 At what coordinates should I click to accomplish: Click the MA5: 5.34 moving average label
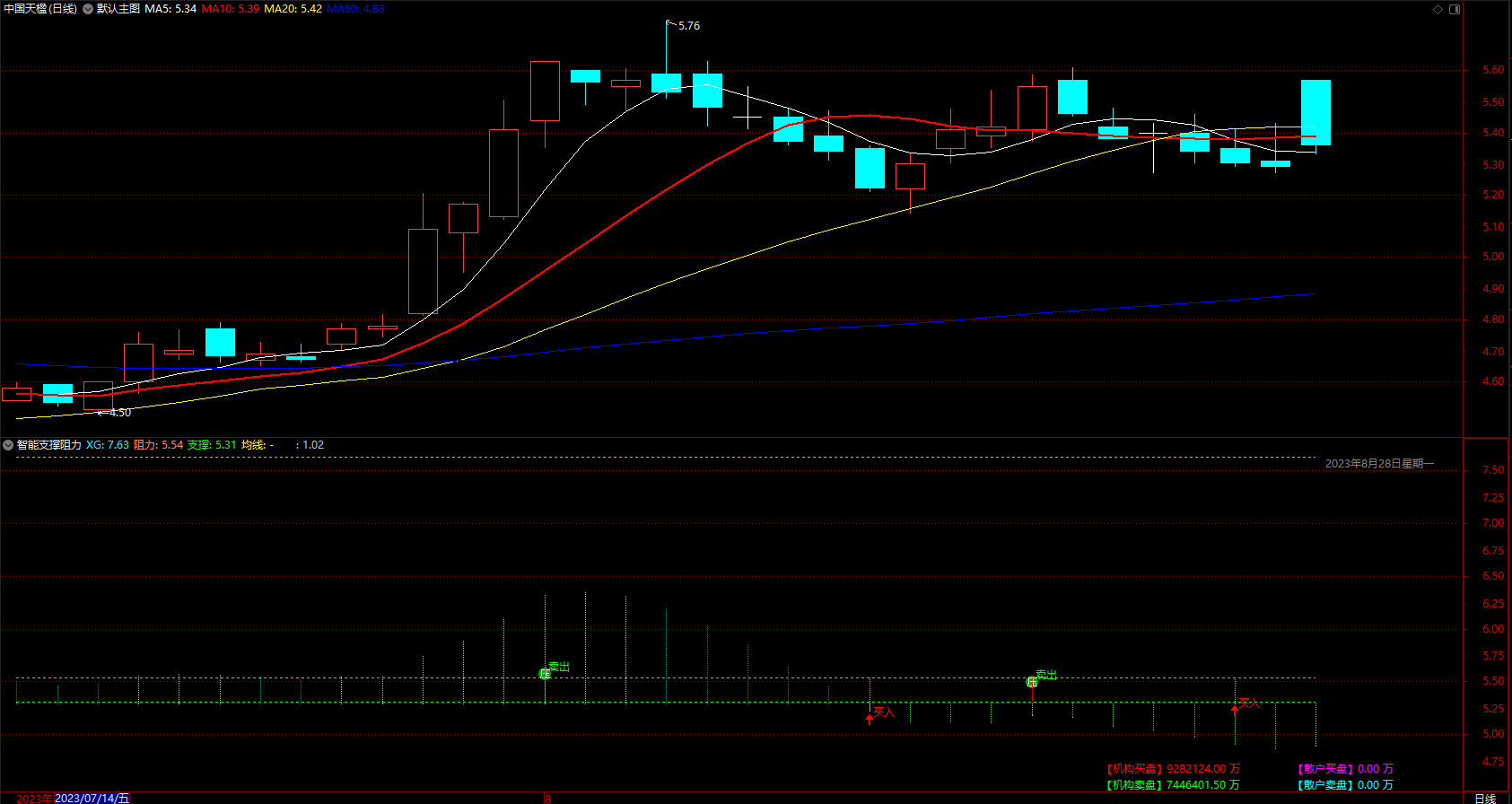tap(170, 9)
